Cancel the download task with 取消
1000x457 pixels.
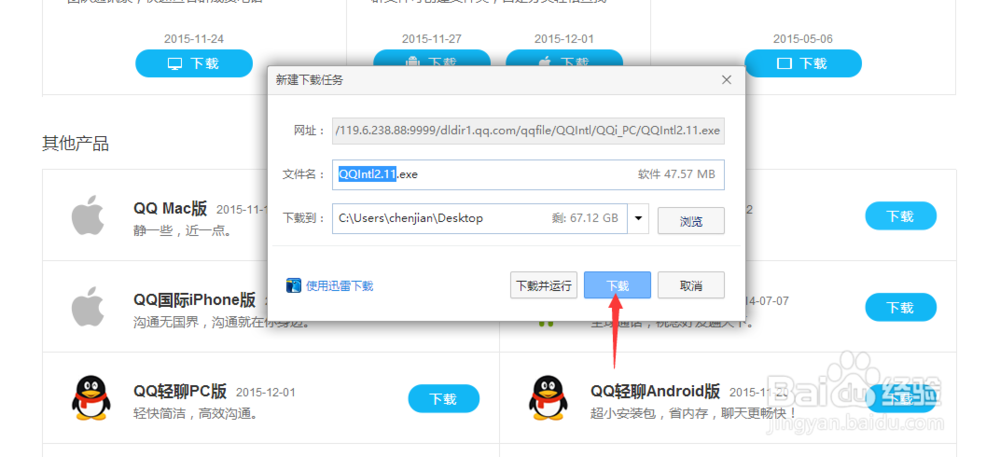coord(691,286)
